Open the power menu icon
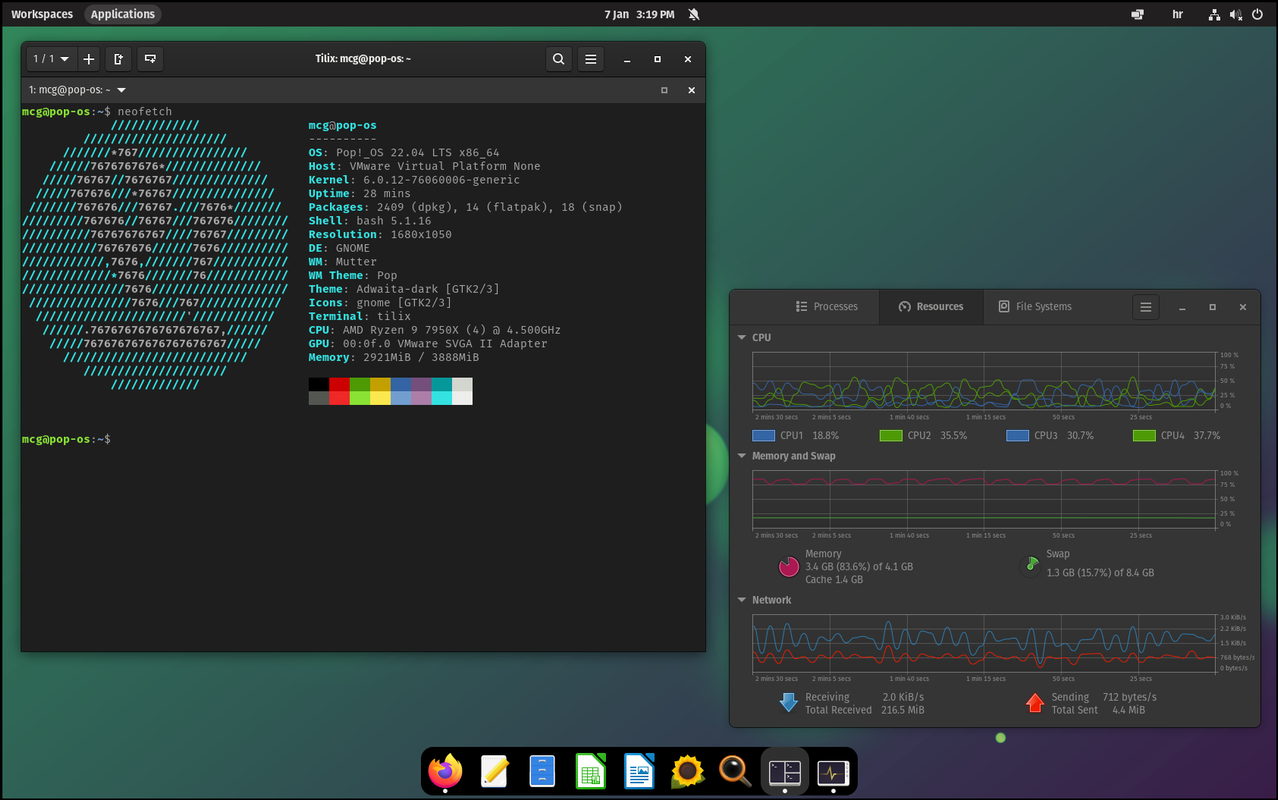 [1258, 14]
